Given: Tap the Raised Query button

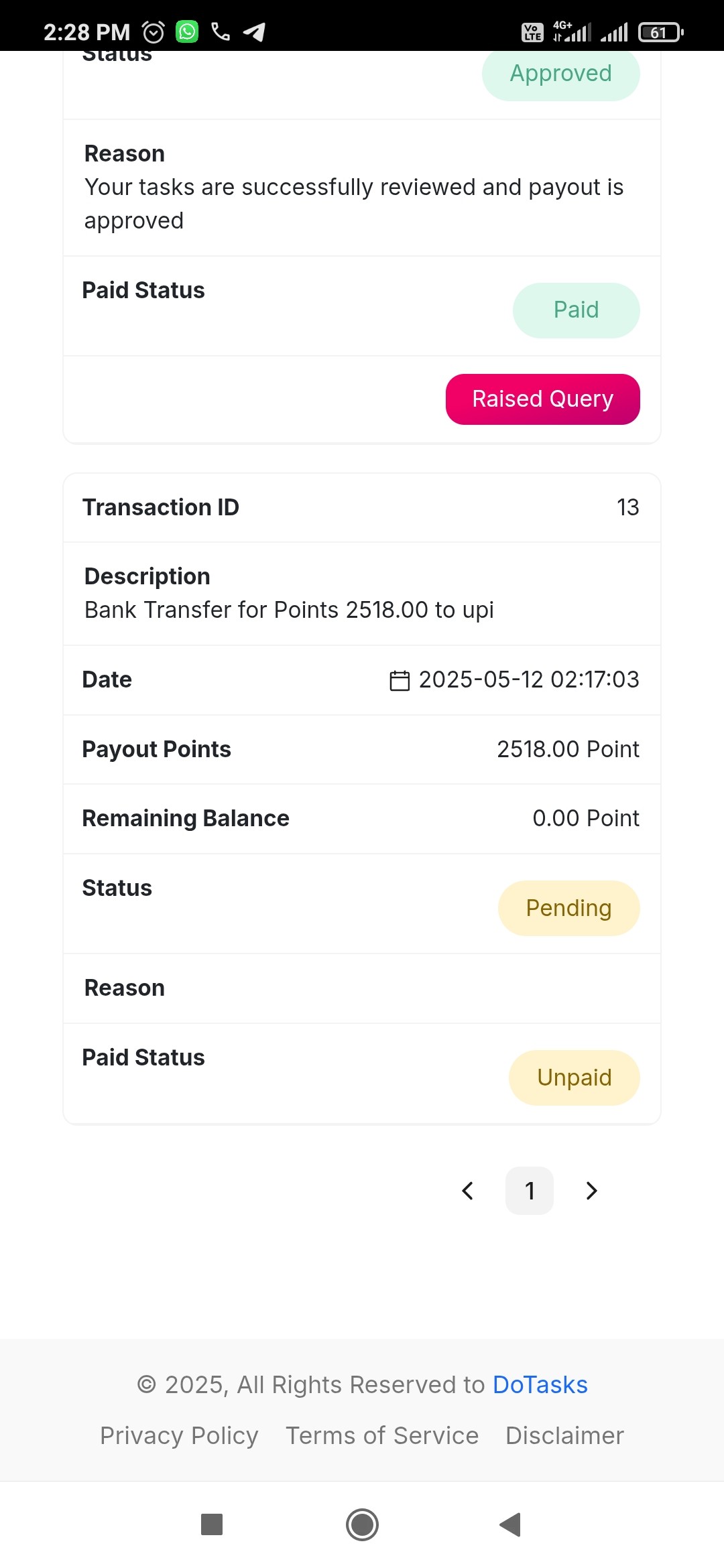Looking at the screenshot, I should point(542,399).
